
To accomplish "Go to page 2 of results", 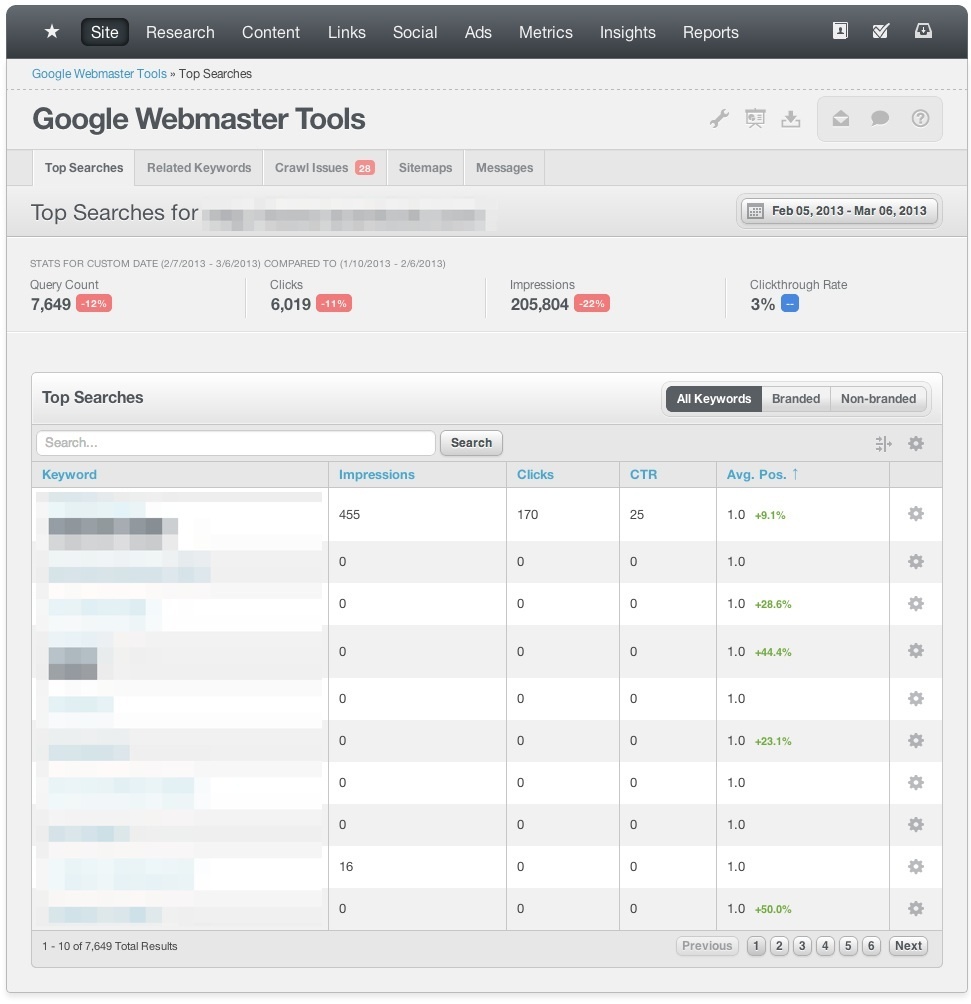I will click(x=779, y=946).
